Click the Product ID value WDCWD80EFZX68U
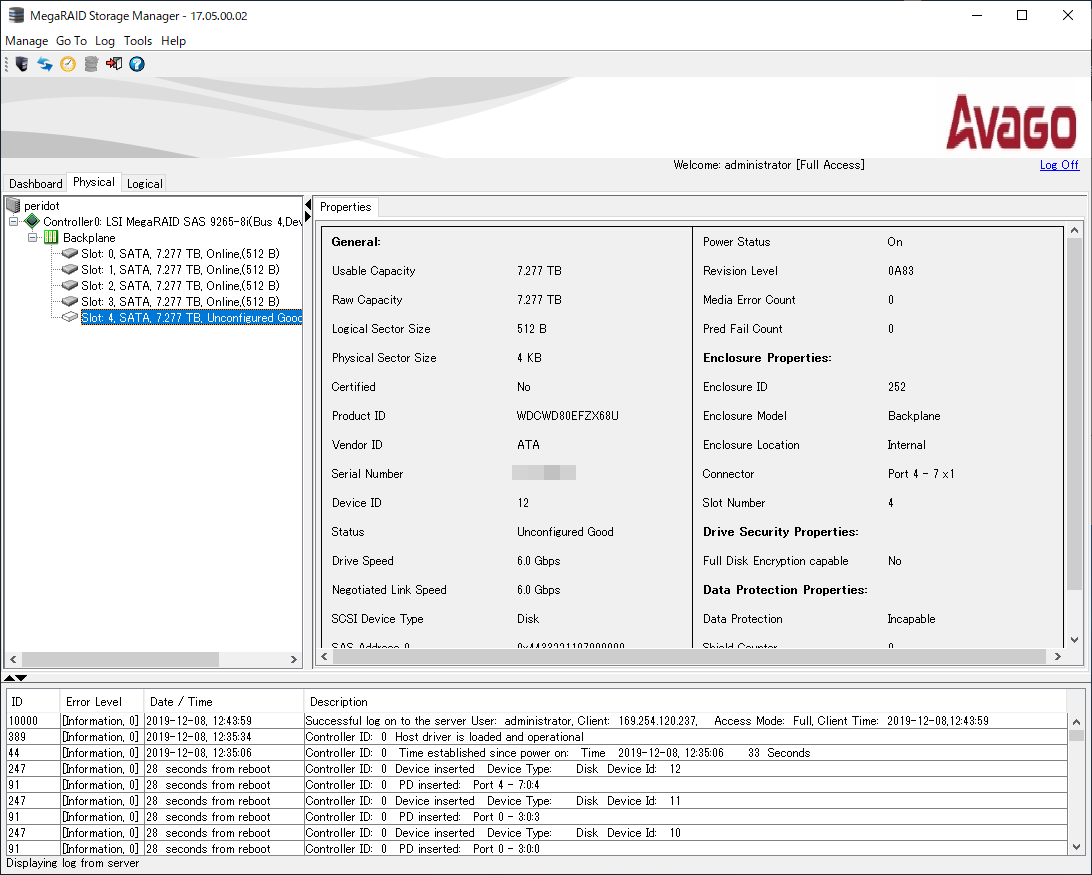 point(568,416)
